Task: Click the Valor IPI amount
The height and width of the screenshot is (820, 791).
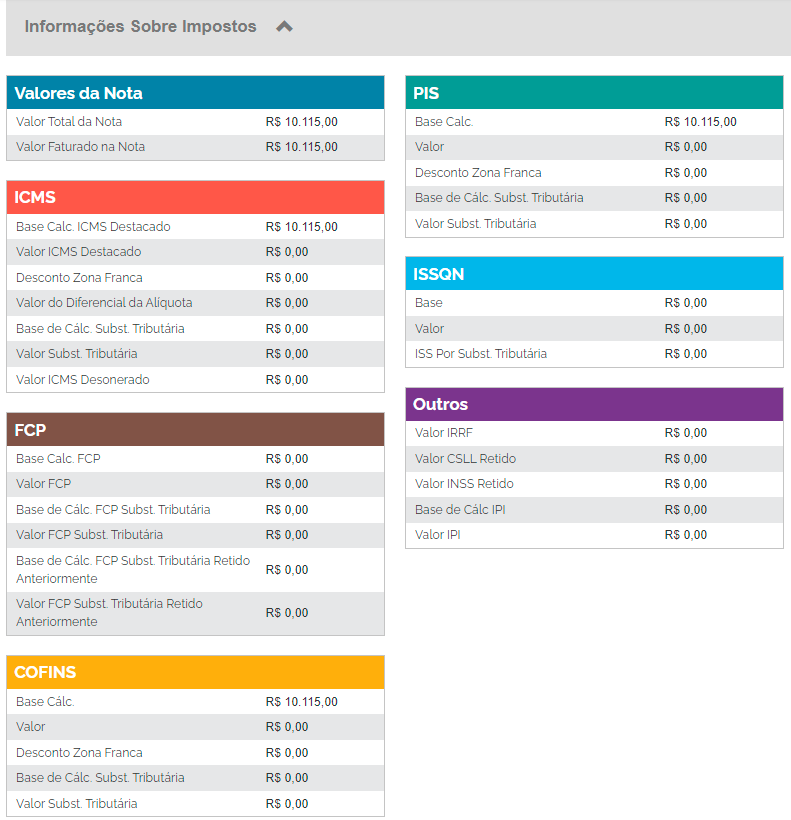Action: (x=686, y=535)
